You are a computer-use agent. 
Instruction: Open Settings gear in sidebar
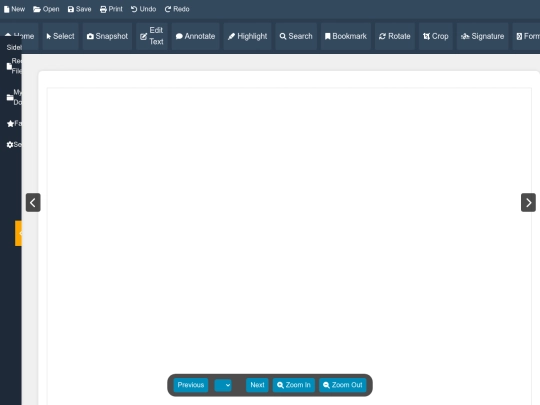13,145
